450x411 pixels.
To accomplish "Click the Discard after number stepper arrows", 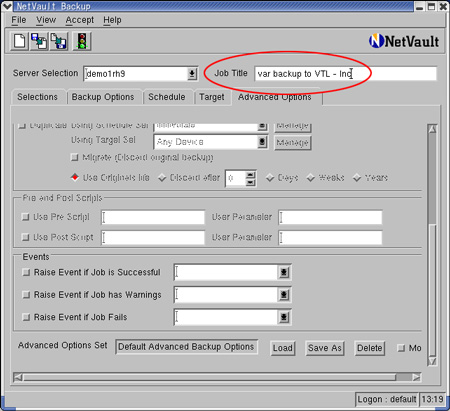I will coord(251,178).
